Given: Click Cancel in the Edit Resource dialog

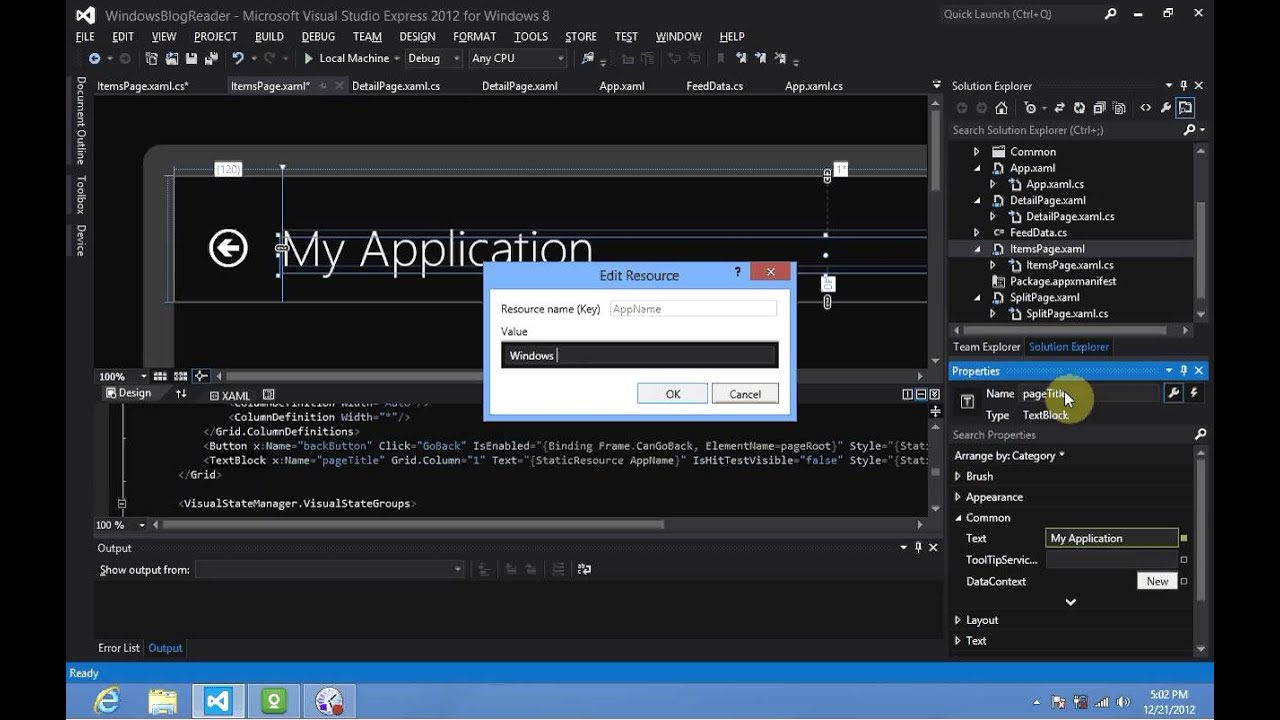Looking at the screenshot, I should [745, 394].
